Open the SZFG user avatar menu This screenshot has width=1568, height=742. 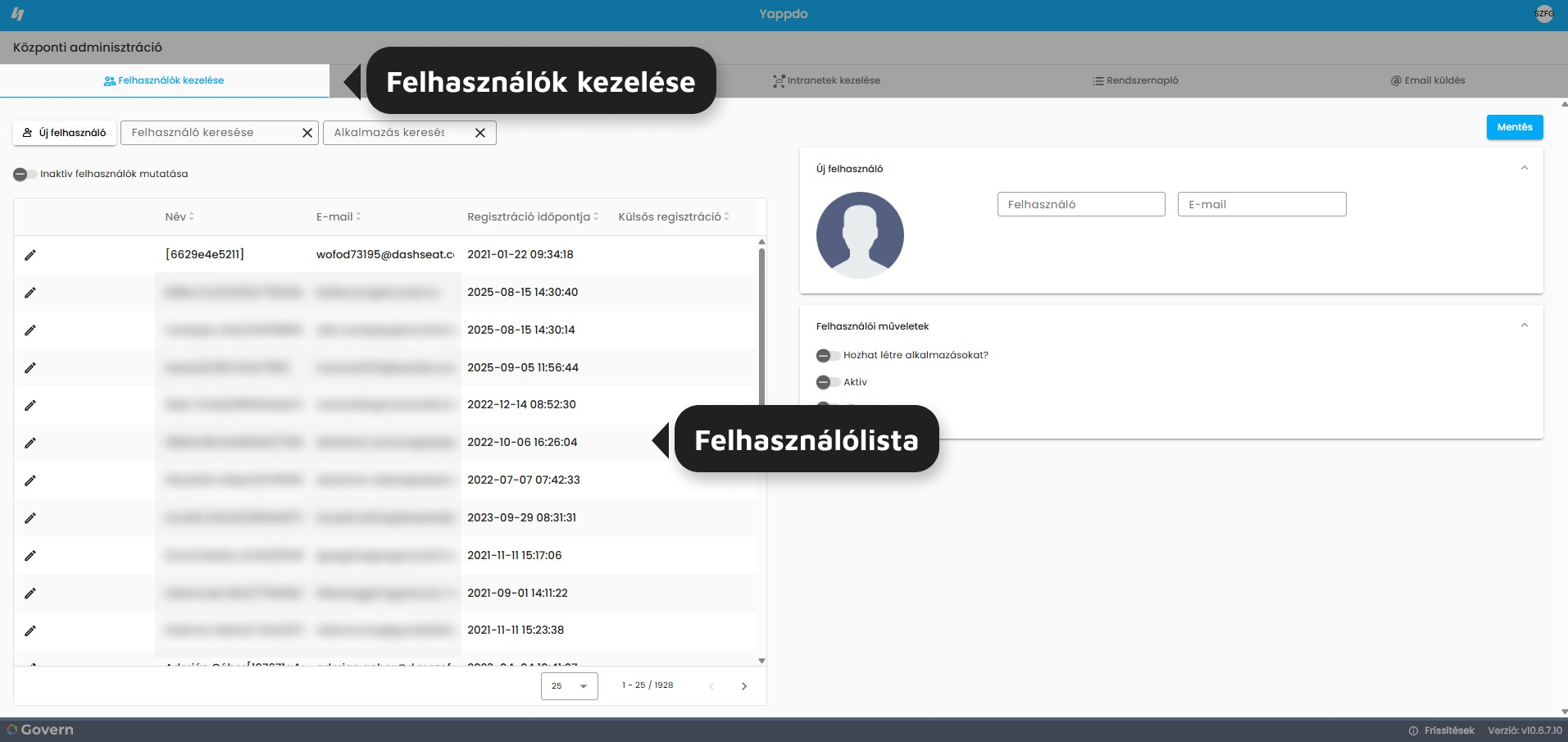(1544, 14)
